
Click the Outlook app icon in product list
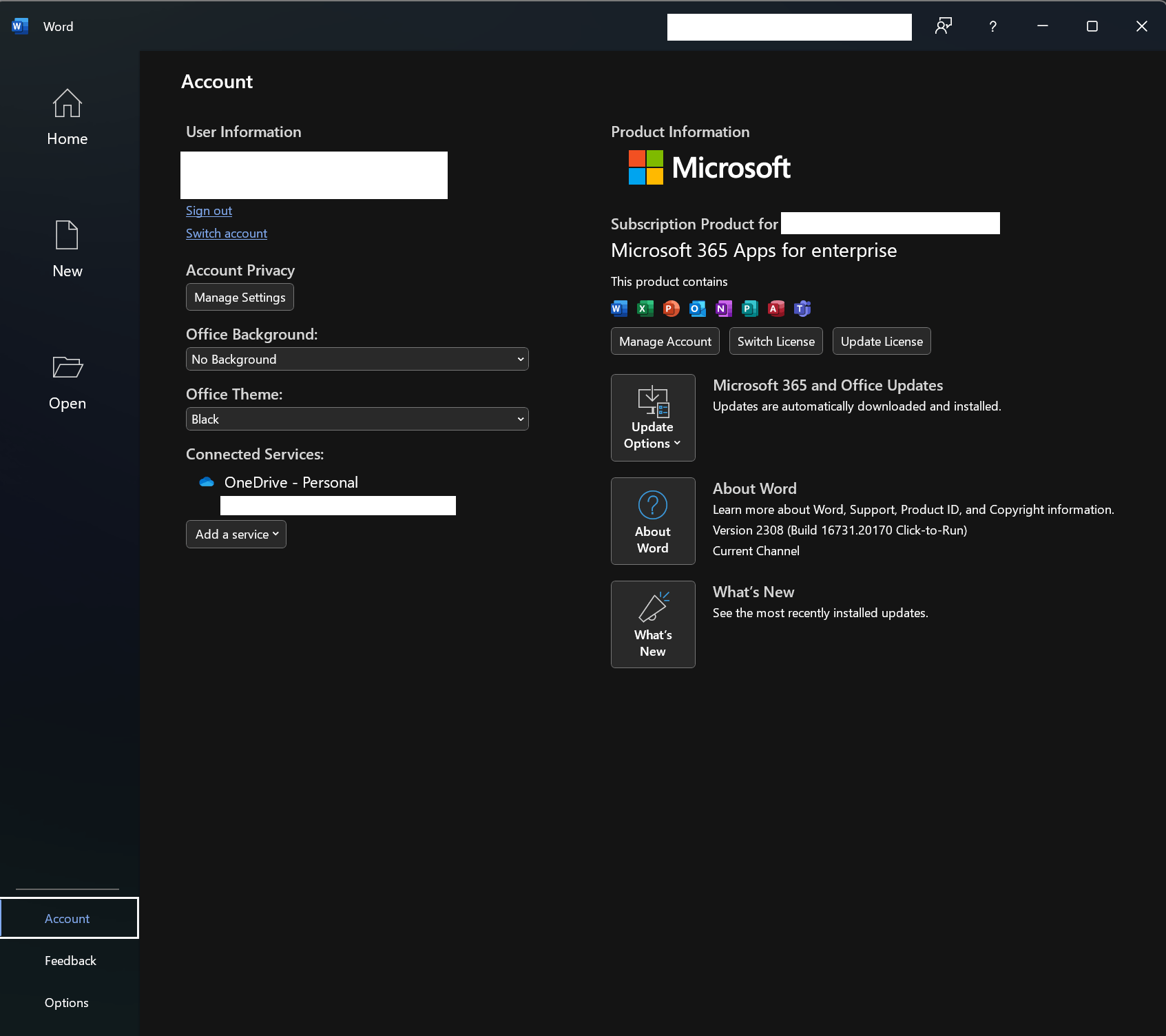(x=698, y=309)
